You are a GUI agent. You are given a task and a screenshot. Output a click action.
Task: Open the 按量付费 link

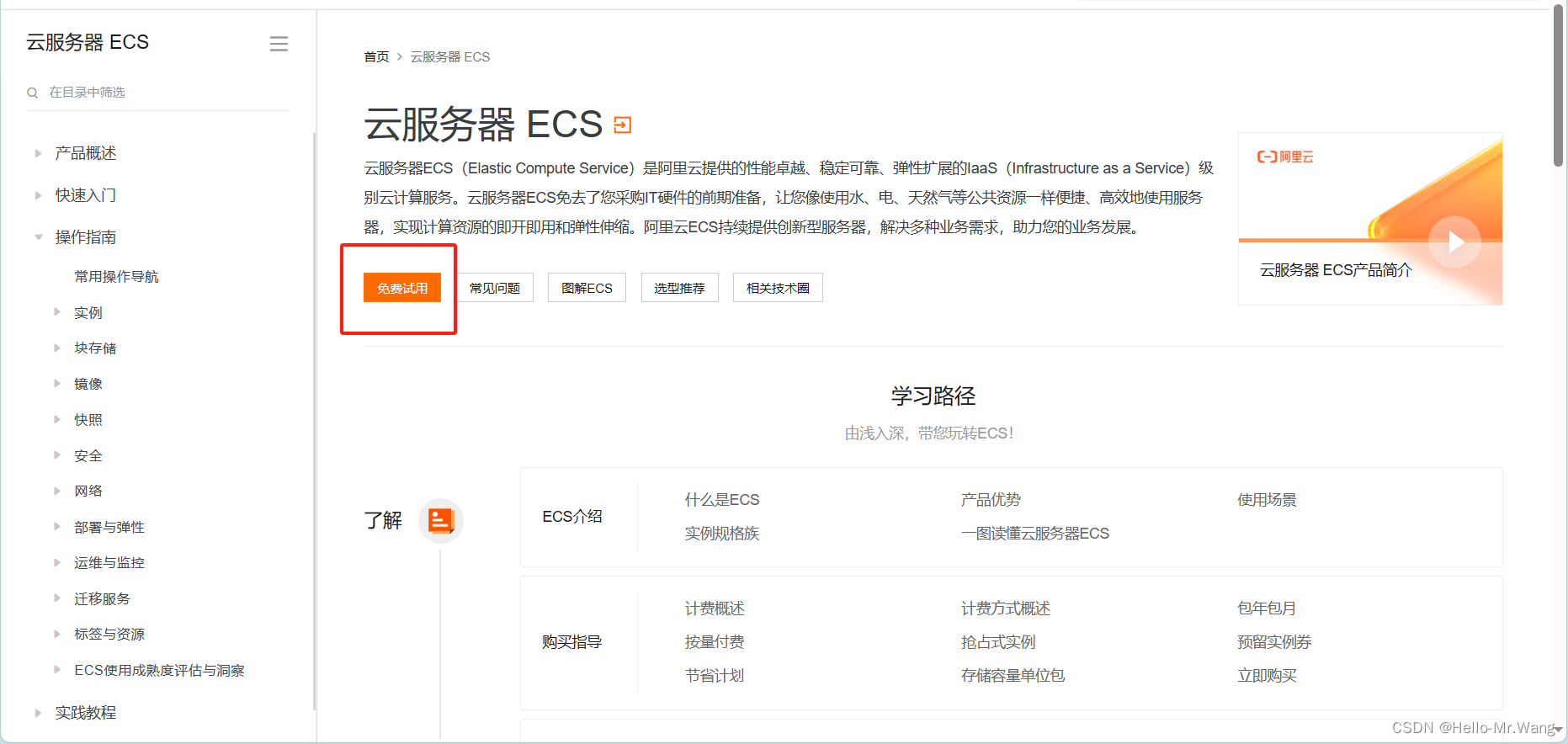coord(715,642)
